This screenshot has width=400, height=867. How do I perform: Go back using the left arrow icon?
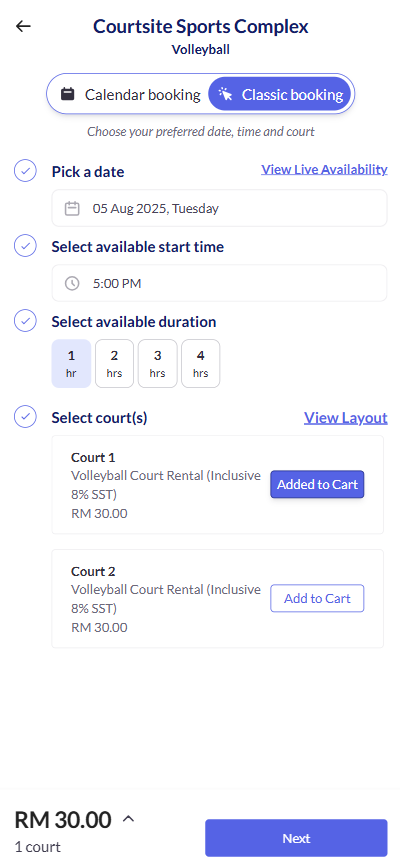point(23,26)
